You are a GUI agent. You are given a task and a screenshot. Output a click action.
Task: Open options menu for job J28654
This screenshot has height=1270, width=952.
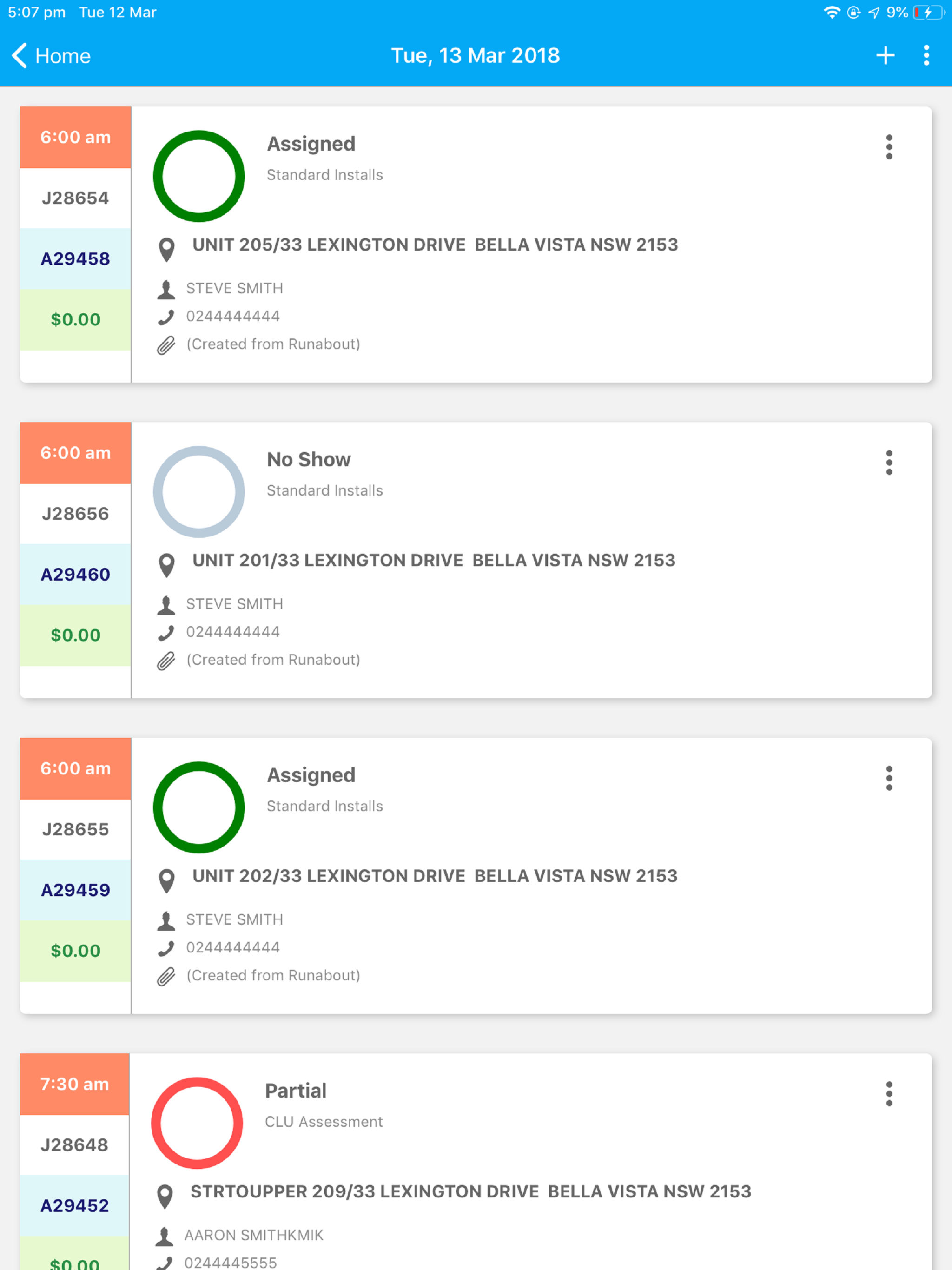889,147
